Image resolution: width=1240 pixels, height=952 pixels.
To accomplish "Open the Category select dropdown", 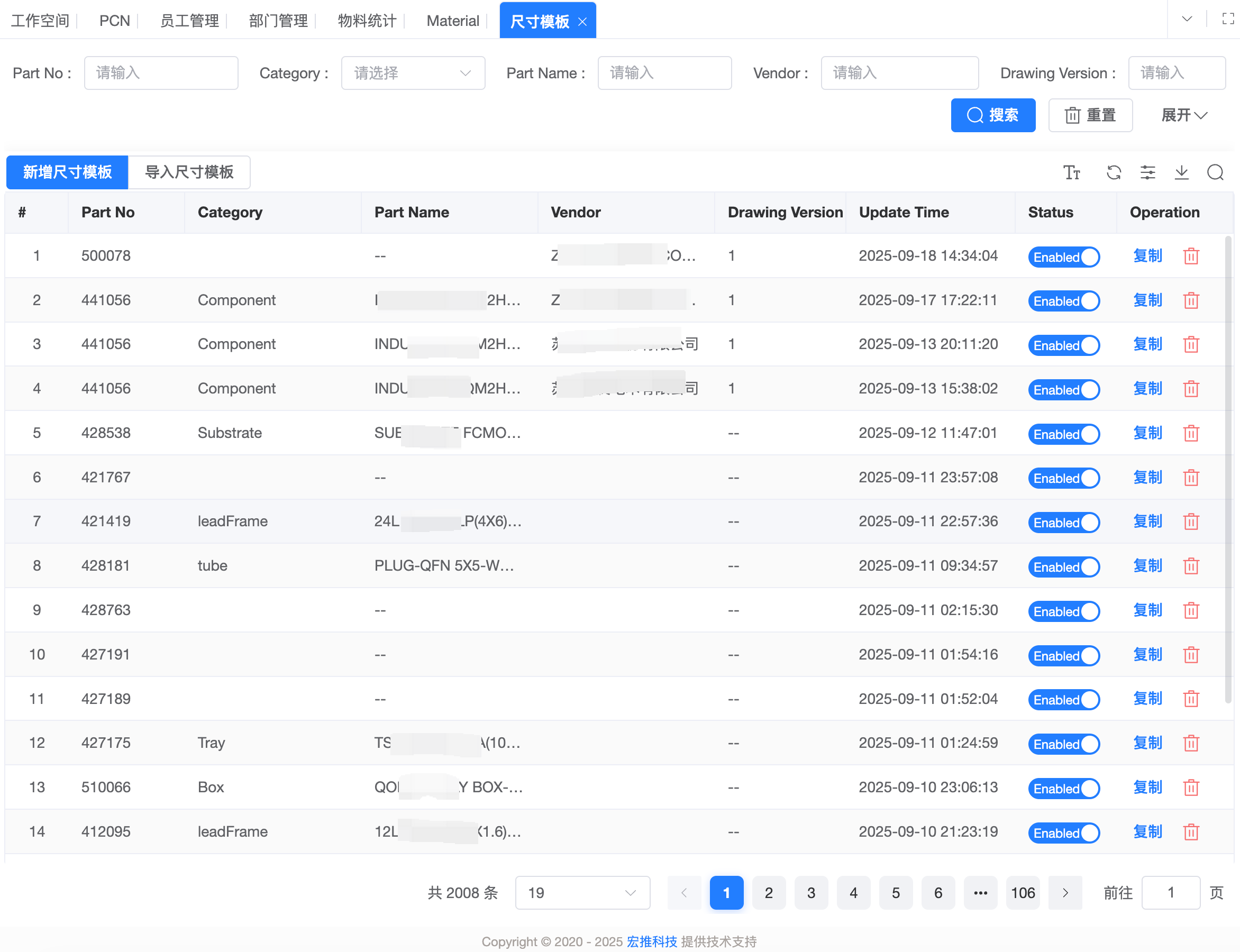I will click(413, 73).
